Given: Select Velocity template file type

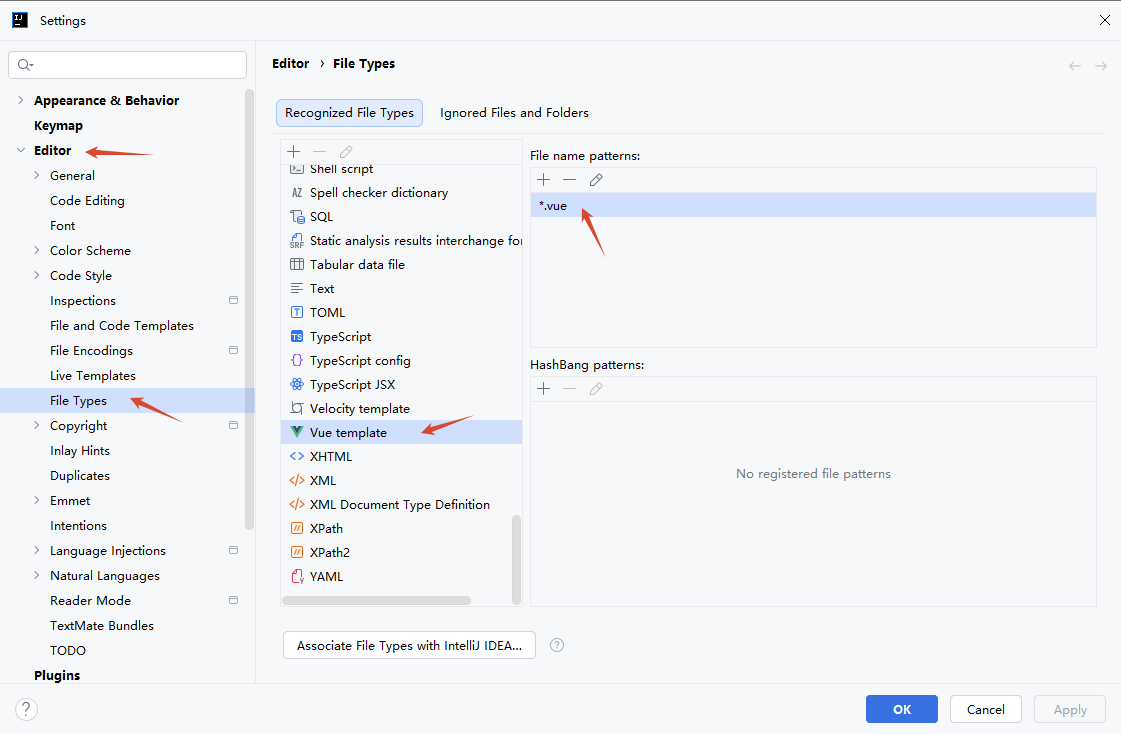Looking at the screenshot, I should pos(401,409).
